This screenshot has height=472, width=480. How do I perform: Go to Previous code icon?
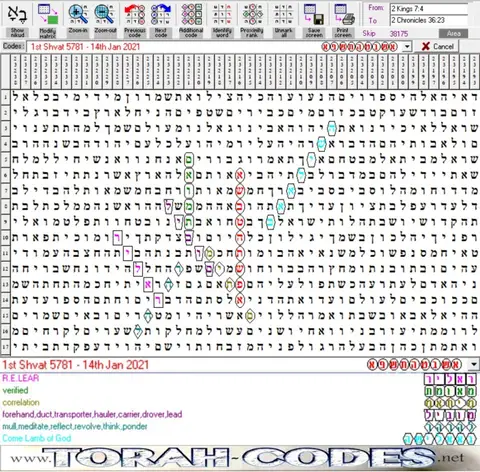click(135, 14)
